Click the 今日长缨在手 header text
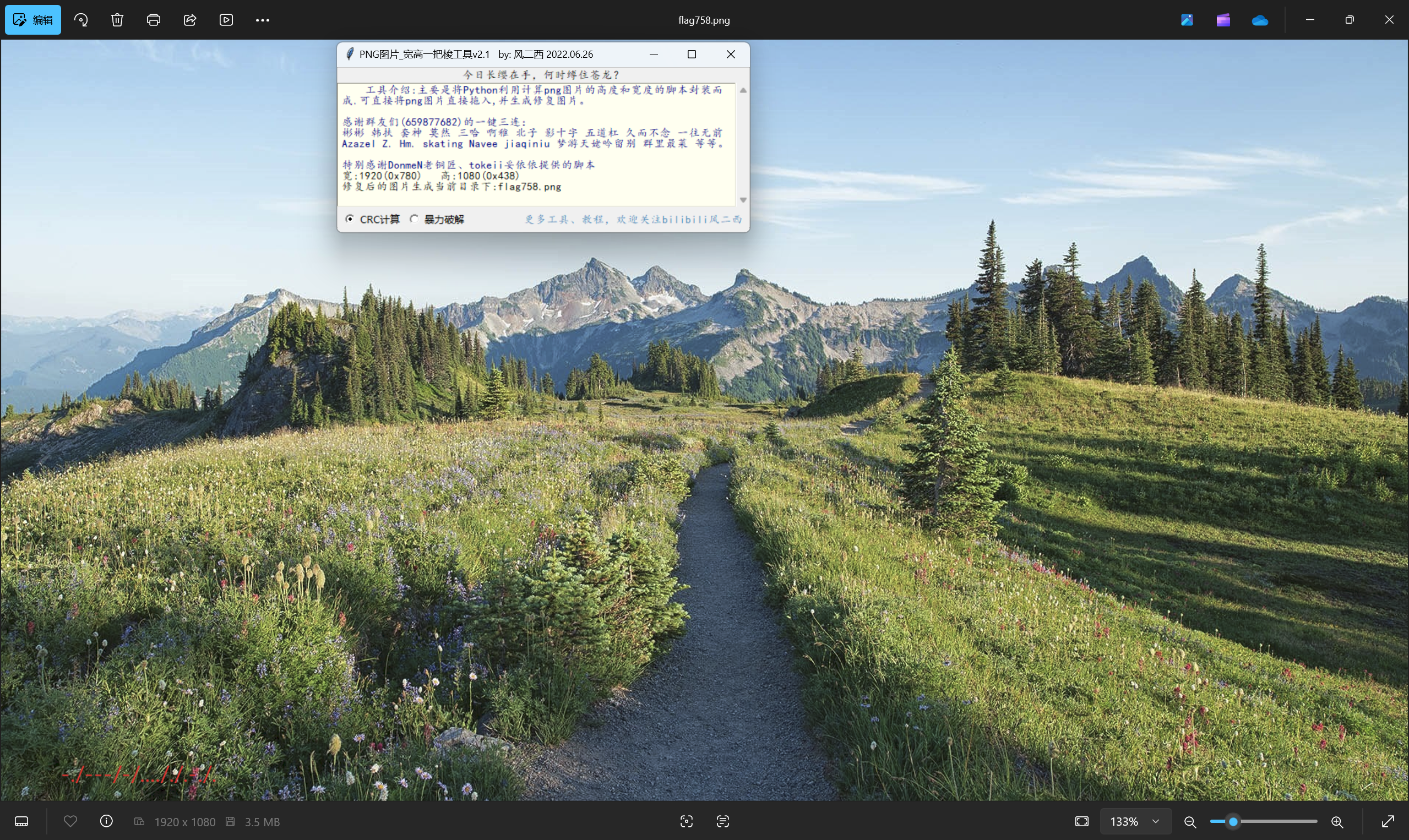The image size is (1409, 840). click(542, 75)
